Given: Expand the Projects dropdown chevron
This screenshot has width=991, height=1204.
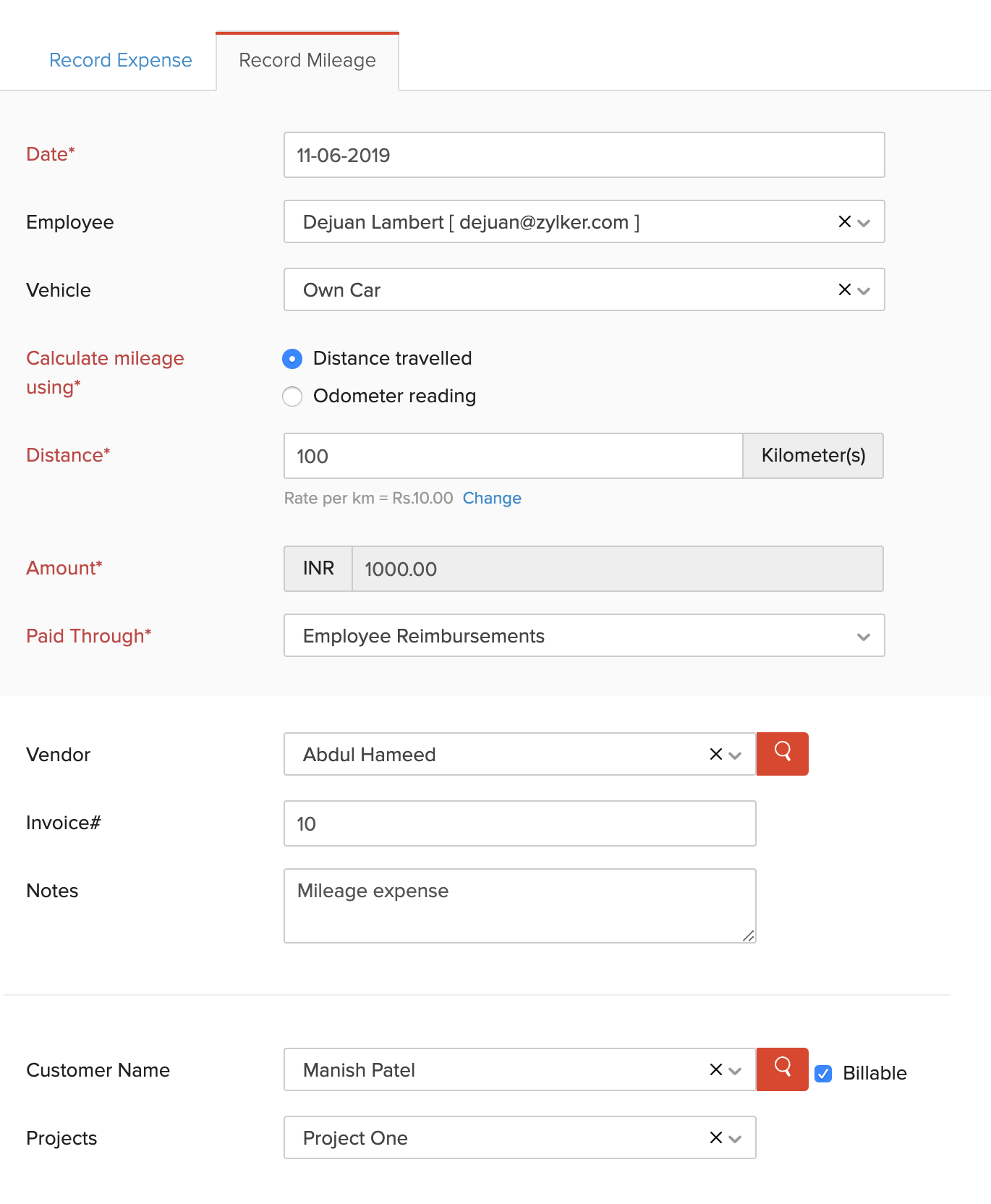Looking at the screenshot, I should [736, 1139].
